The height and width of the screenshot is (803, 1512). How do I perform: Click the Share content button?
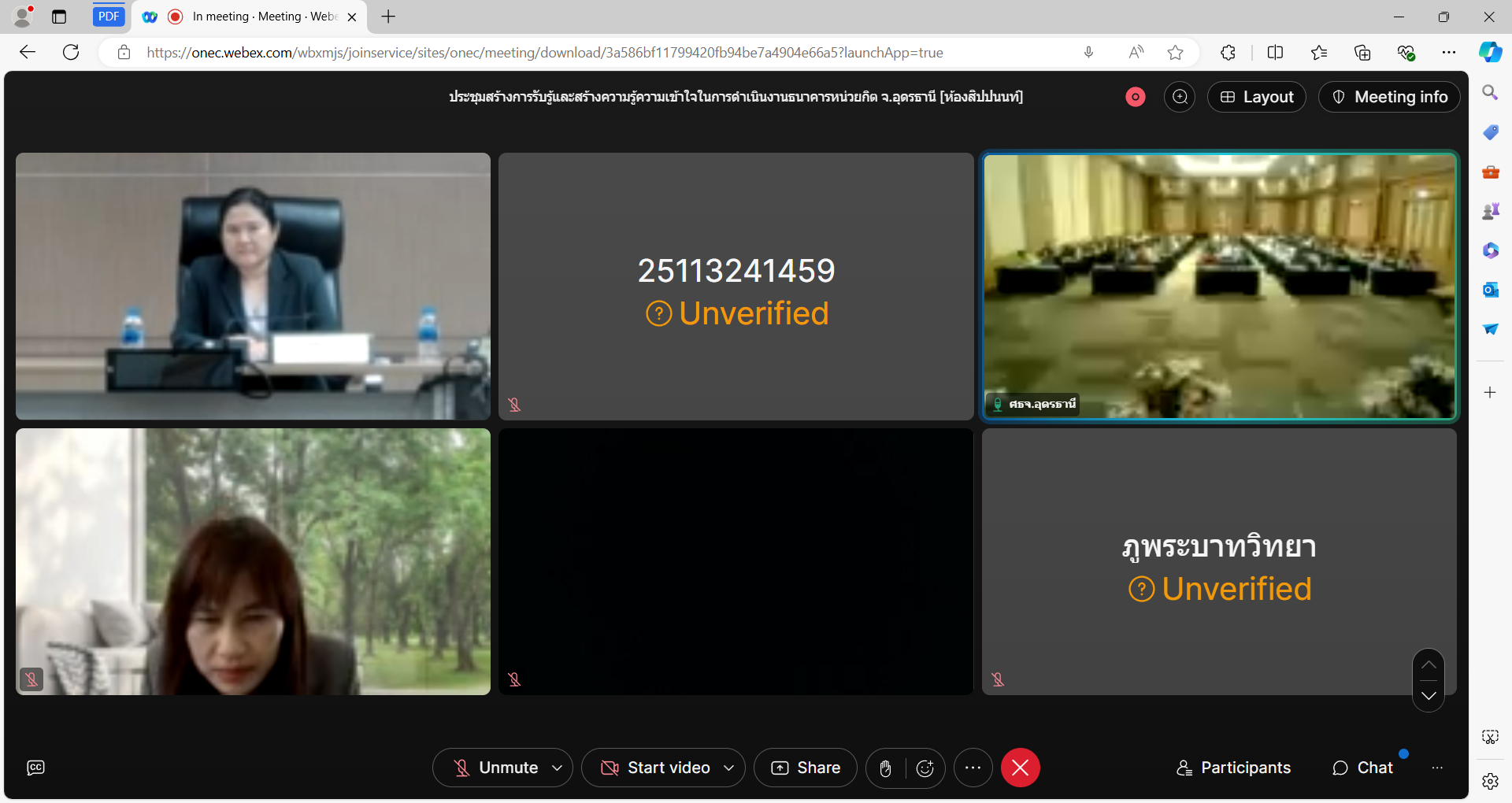click(x=806, y=768)
